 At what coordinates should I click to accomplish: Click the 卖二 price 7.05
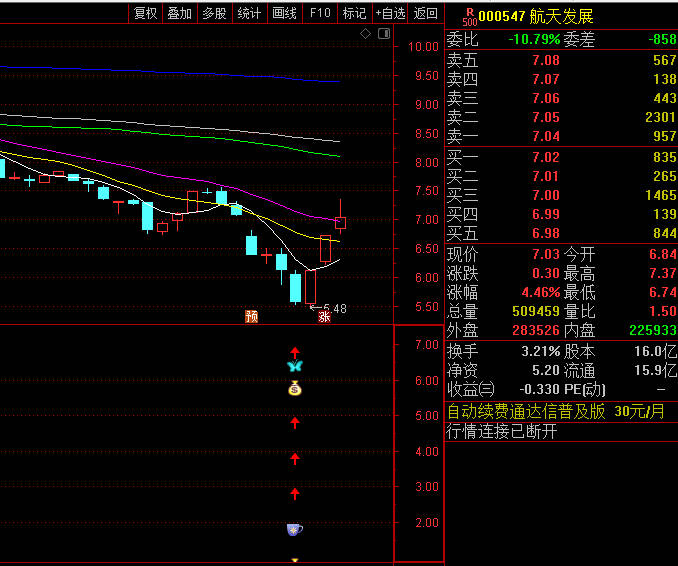click(x=546, y=117)
